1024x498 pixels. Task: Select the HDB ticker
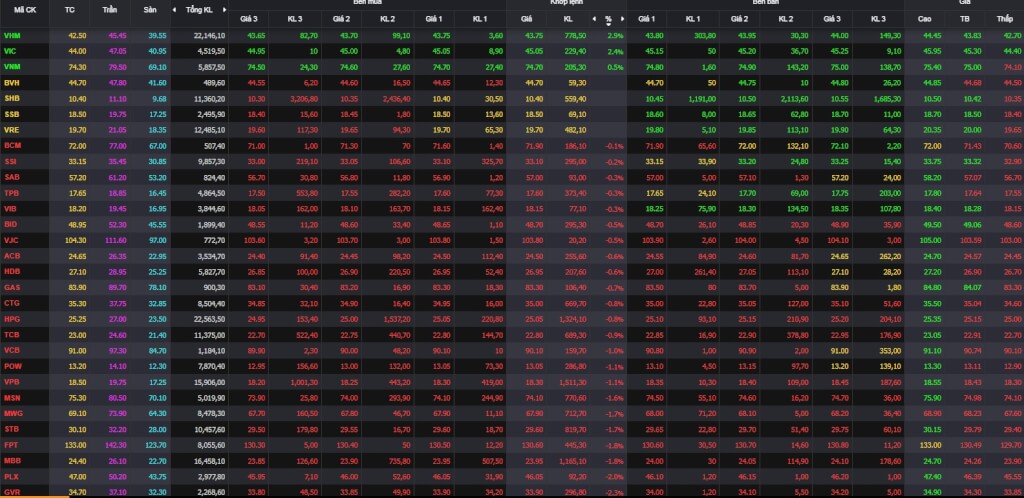click(x=12, y=272)
